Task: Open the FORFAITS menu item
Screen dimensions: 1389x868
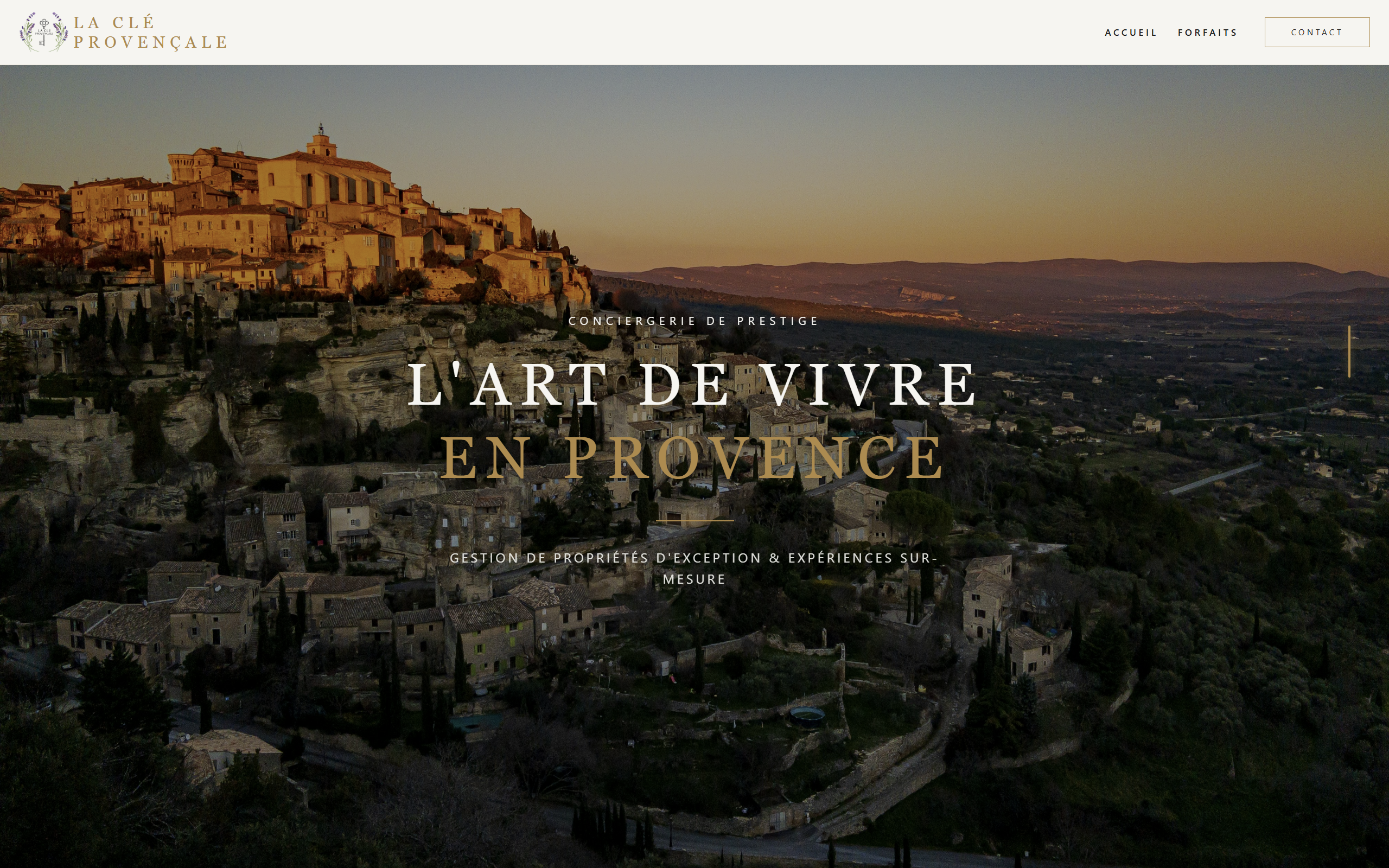Action: 1208,33
